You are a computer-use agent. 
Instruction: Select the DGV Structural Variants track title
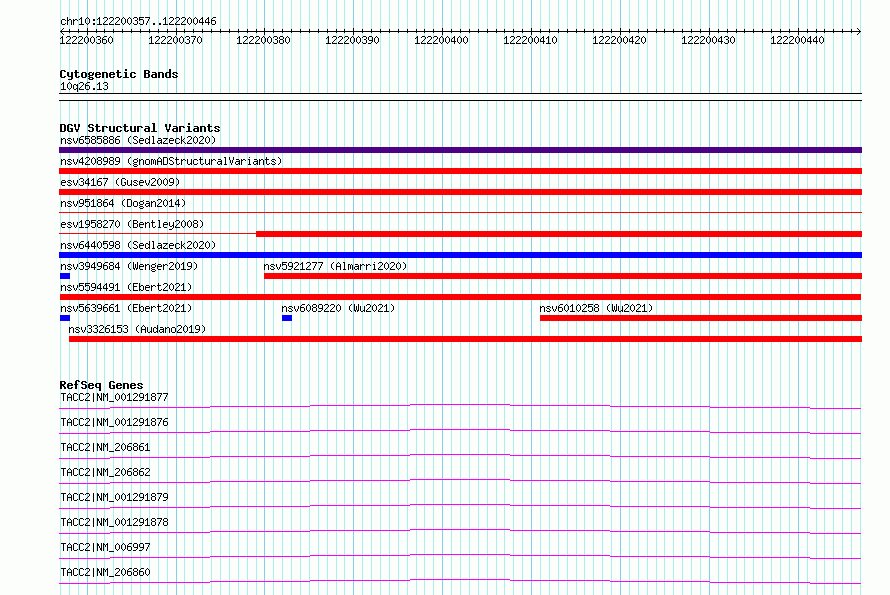point(140,128)
